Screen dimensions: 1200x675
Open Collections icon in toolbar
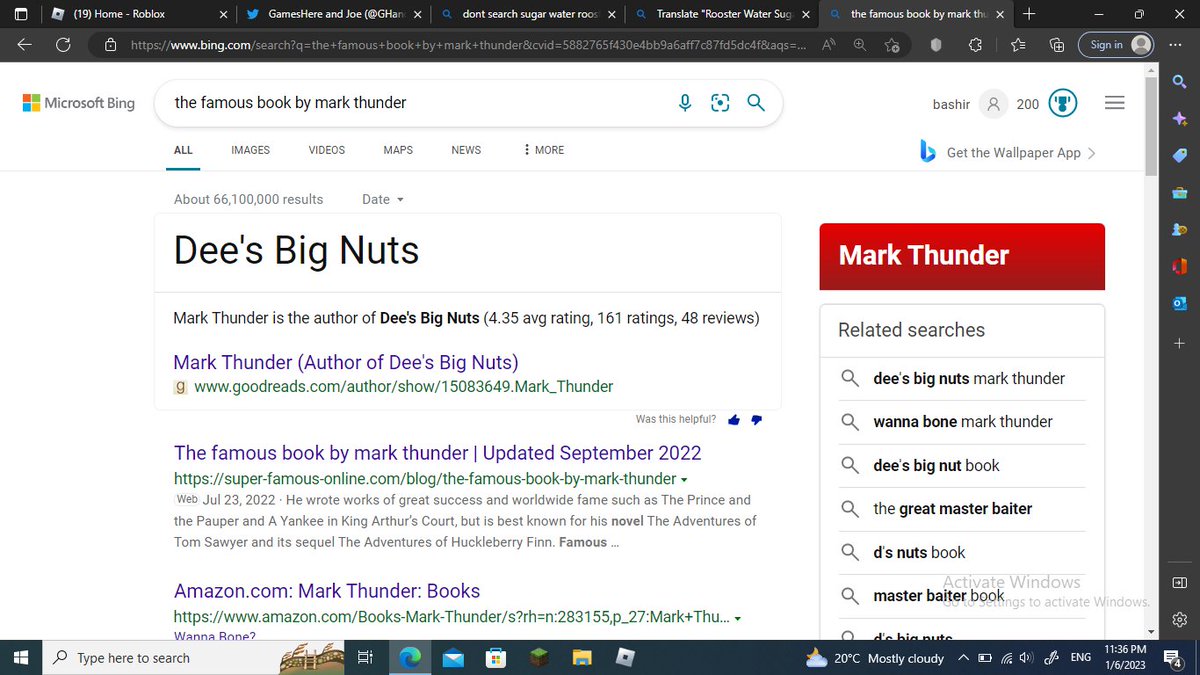click(x=1056, y=45)
